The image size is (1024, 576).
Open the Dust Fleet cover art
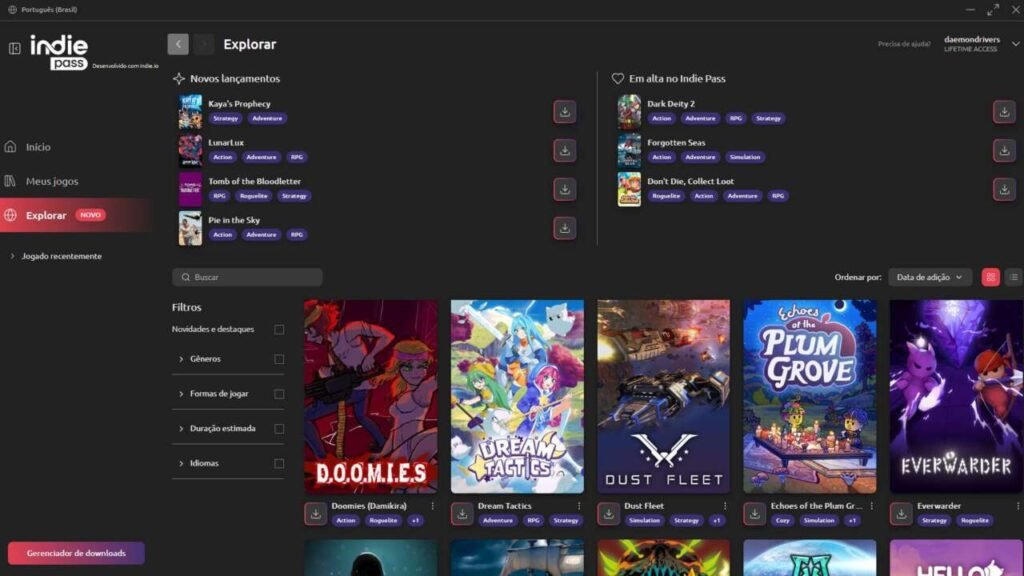pyautogui.click(x=664, y=396)
